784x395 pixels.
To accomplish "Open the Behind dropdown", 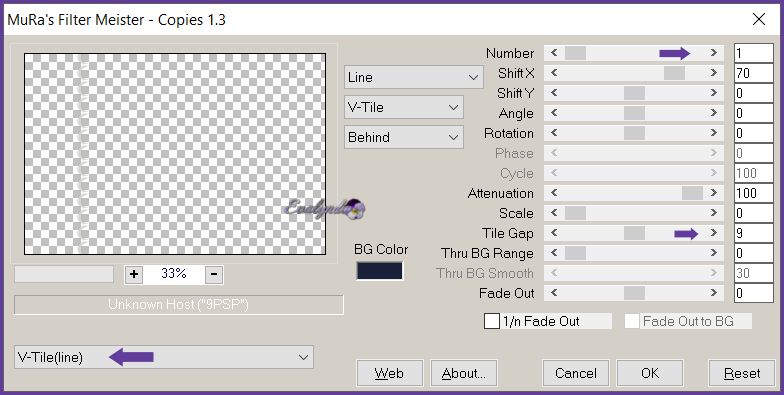I will 404,138.
